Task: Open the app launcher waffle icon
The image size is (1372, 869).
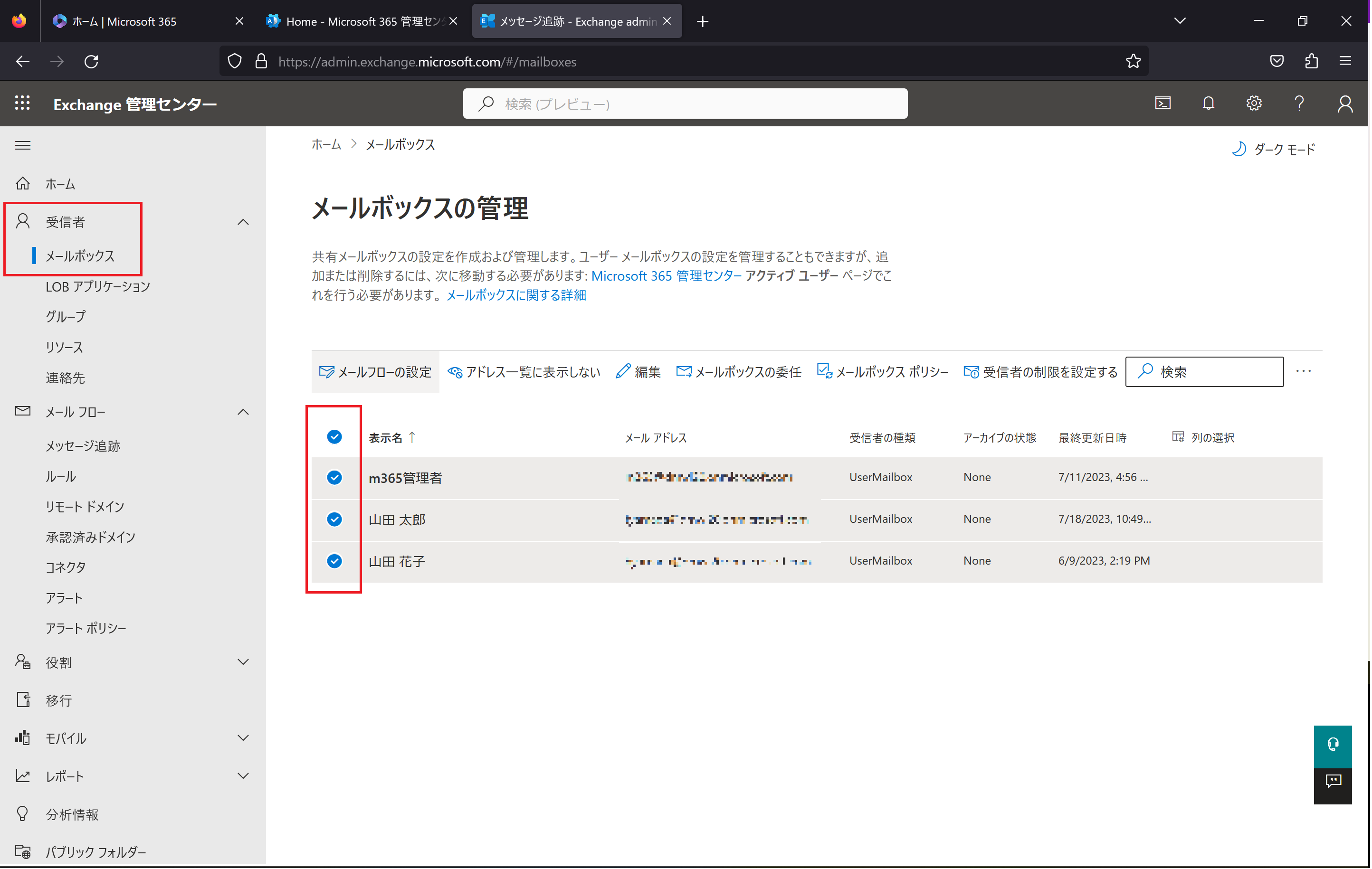Action: point(22,103)
